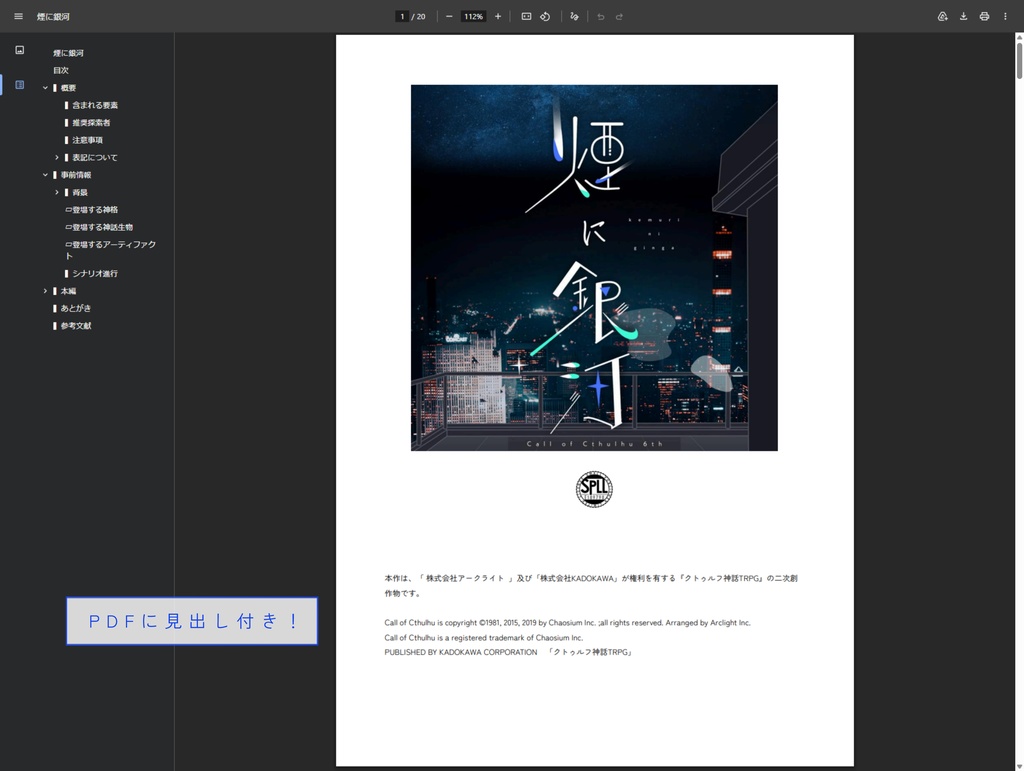Toggle the sidebar with the hamburger icon

pyautogui.click(x=18, y=16)
